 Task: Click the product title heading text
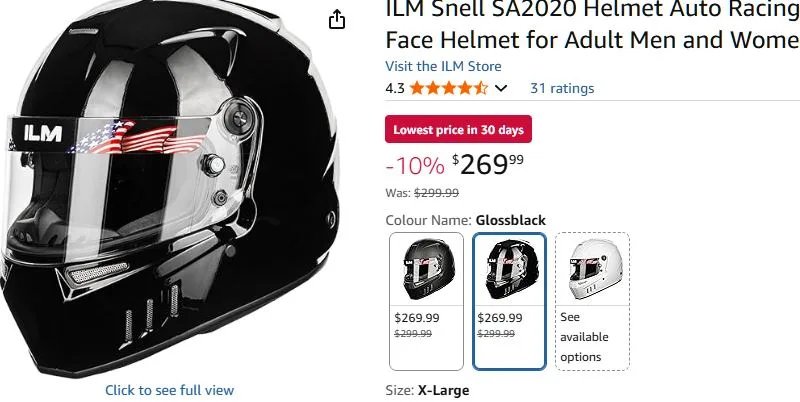592,24
